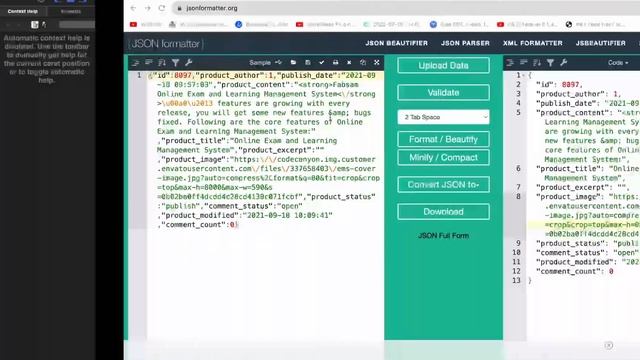The image size is (640, 360).
Task: Click the wrench repair icon in right editor toolbar
Action: [564, 62]
